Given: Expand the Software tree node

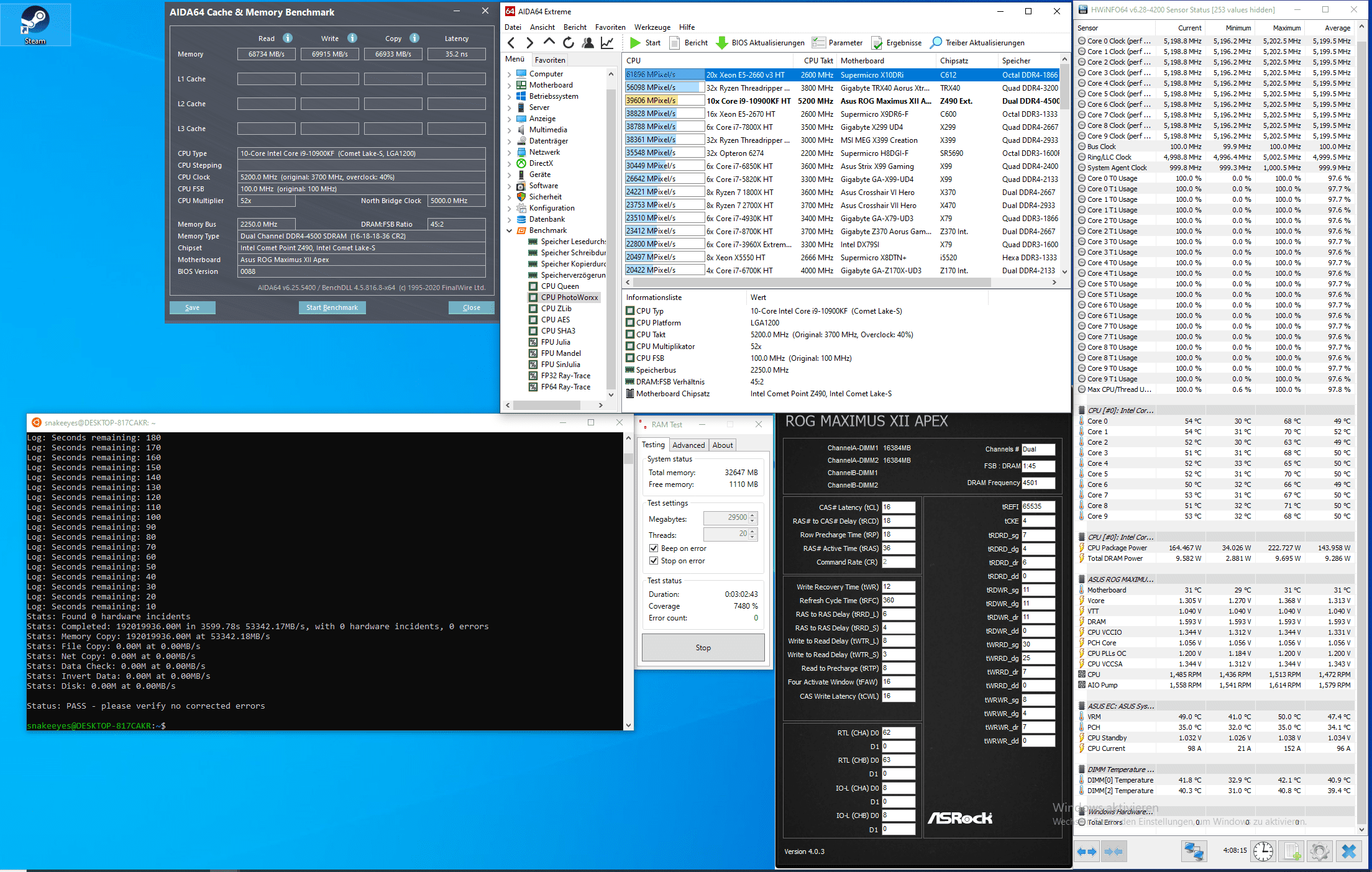Looking at the screenshot, I should (x=510, y=186).
